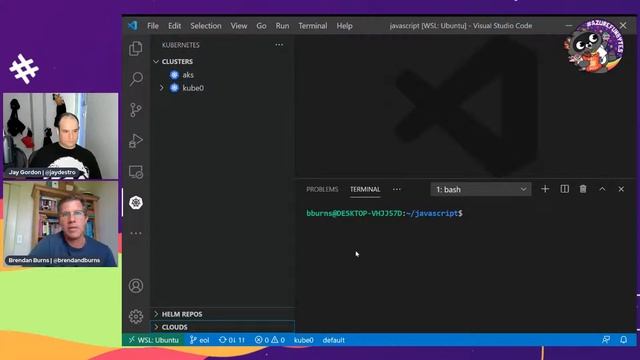
Task: Open the 1: bash terminal dropdown
Action: point(481,189)
